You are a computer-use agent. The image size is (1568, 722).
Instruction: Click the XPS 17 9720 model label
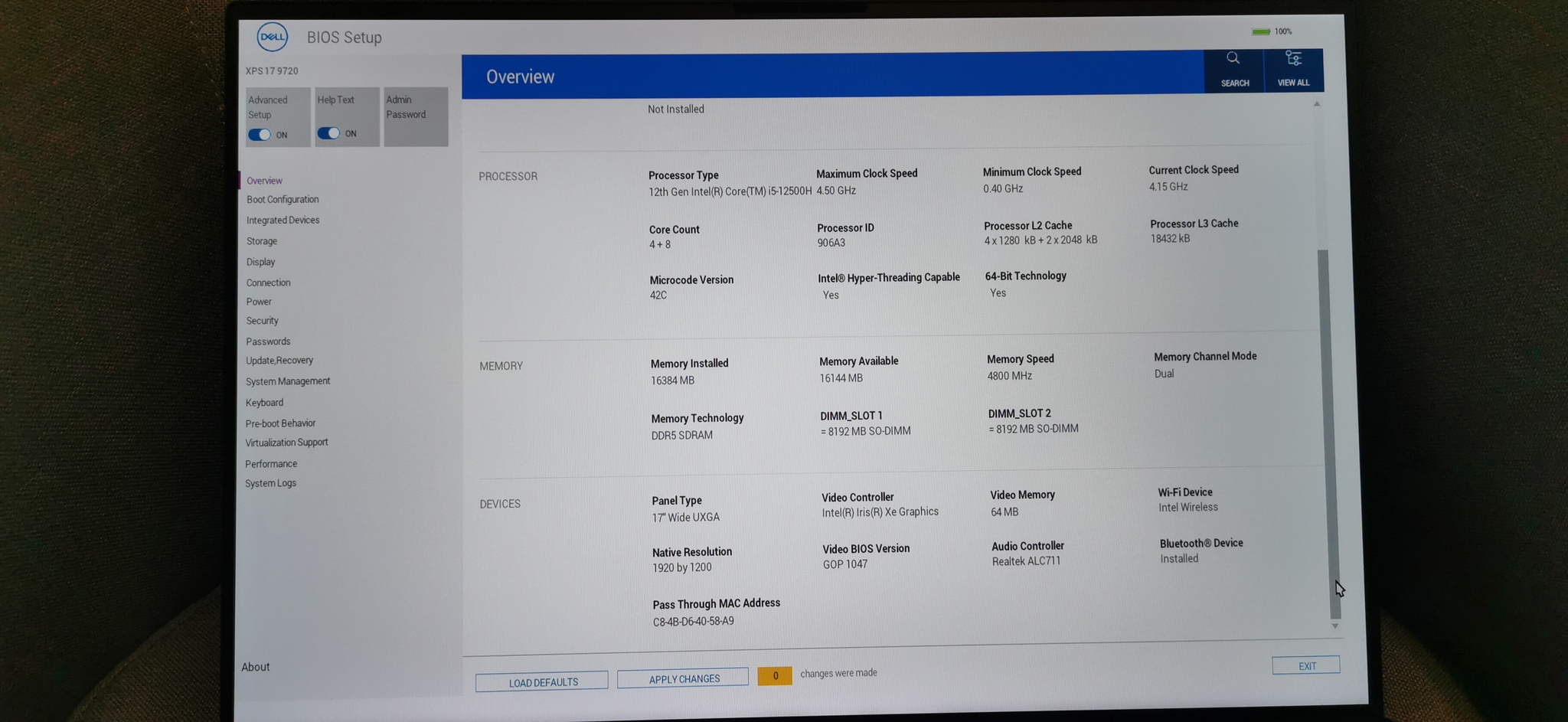coord(271,70)
